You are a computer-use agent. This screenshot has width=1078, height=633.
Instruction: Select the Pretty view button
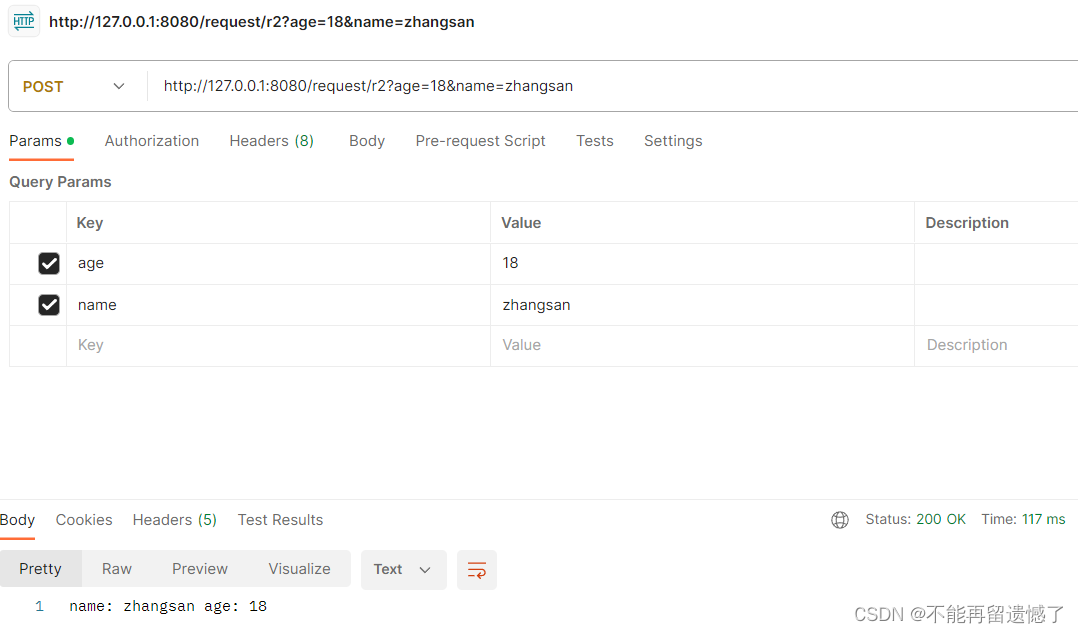41,569
